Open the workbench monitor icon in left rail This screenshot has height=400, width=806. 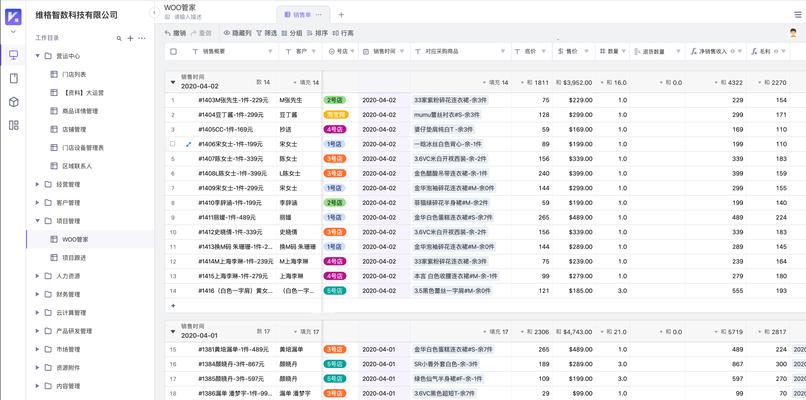14,55
